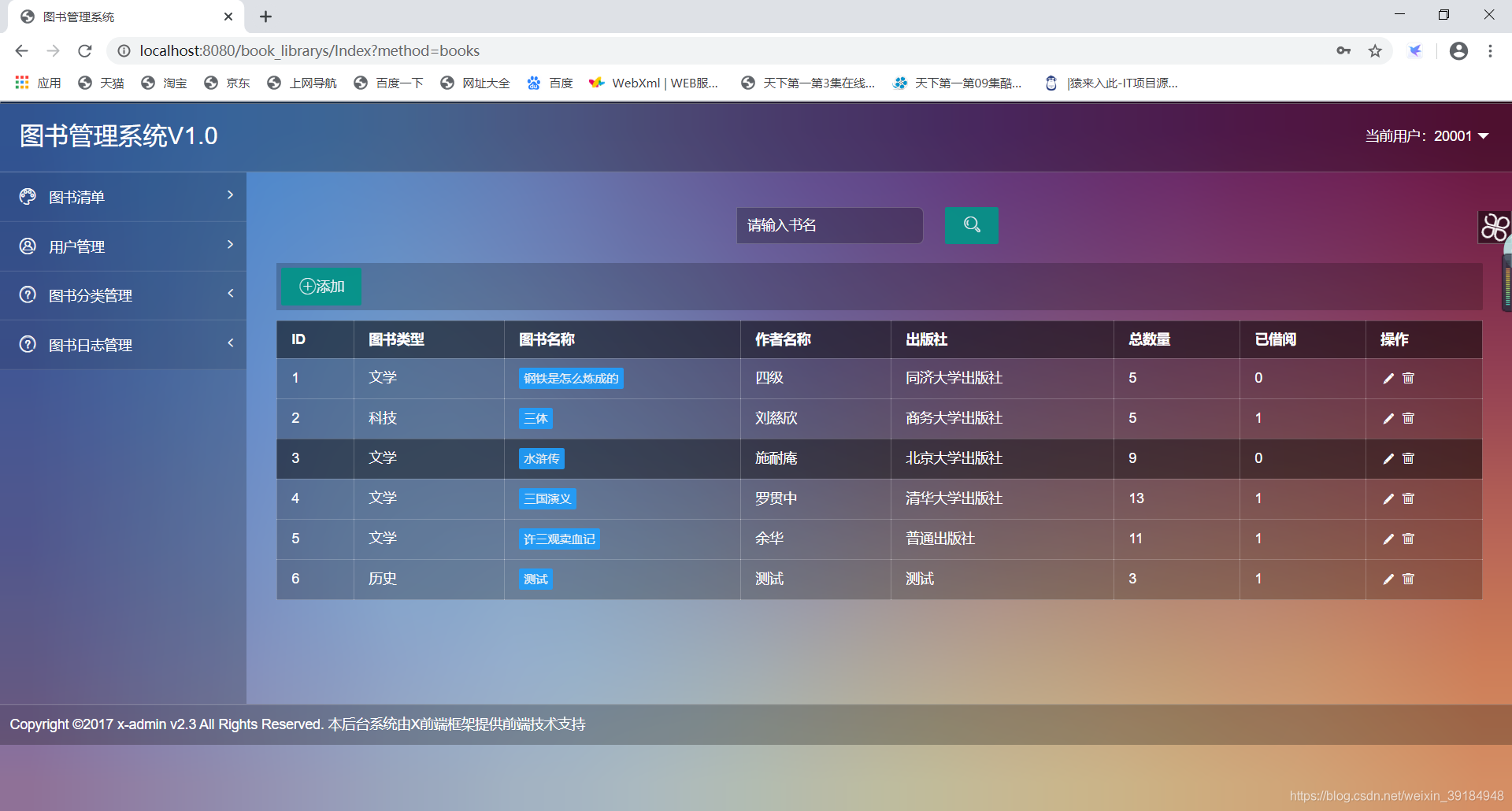This screenshot has height=811, width=1512.
Task: Edit book 许三观卖血记 pencil icon
Action: pyautogui.click(x=1388, y=539)
